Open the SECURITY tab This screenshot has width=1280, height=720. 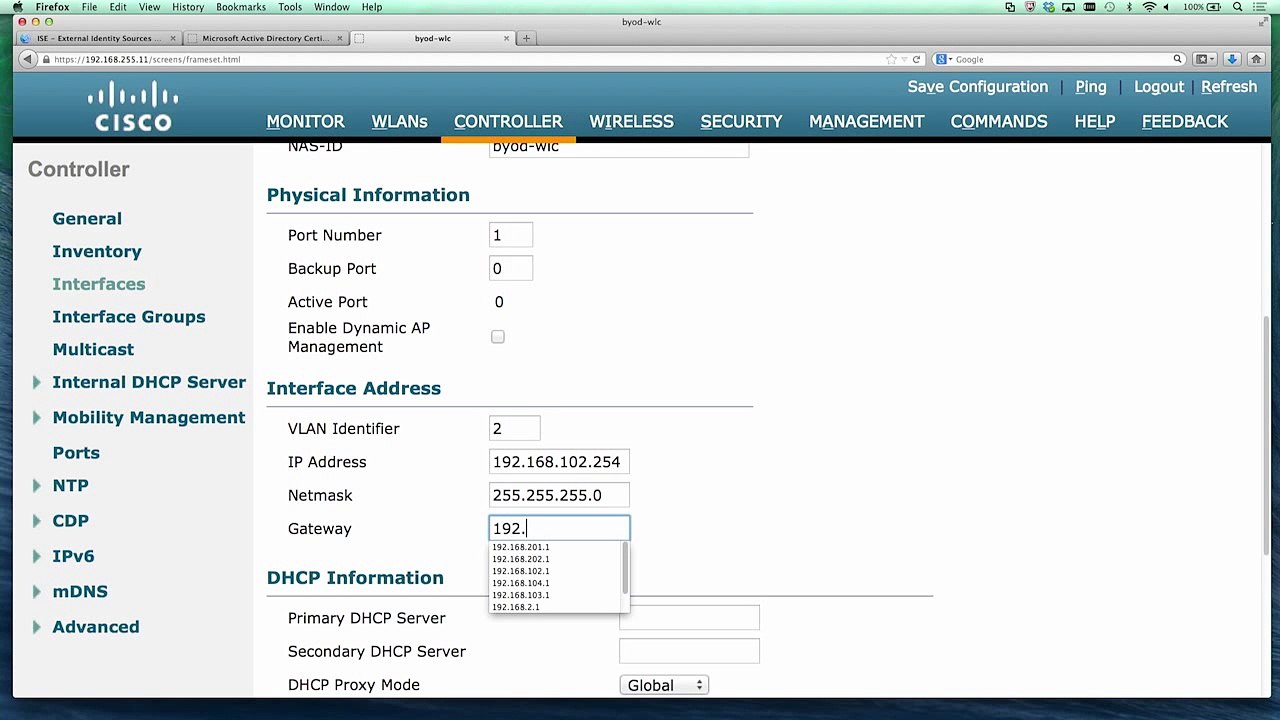pyautogui.click(x=741, y=121)
